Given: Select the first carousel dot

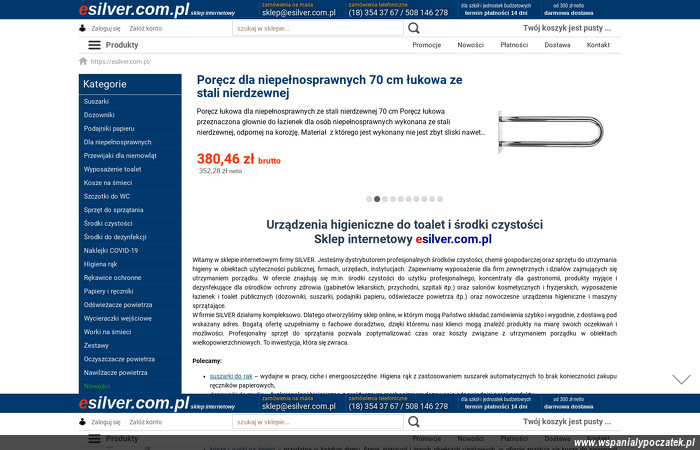Looking at the screenshot, I should click(369, 199).
